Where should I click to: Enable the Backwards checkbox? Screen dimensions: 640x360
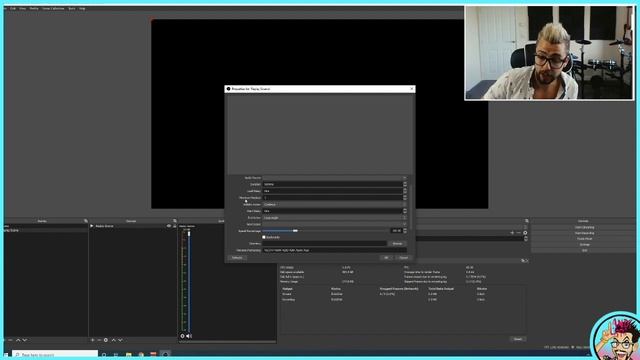click(264, 237)
